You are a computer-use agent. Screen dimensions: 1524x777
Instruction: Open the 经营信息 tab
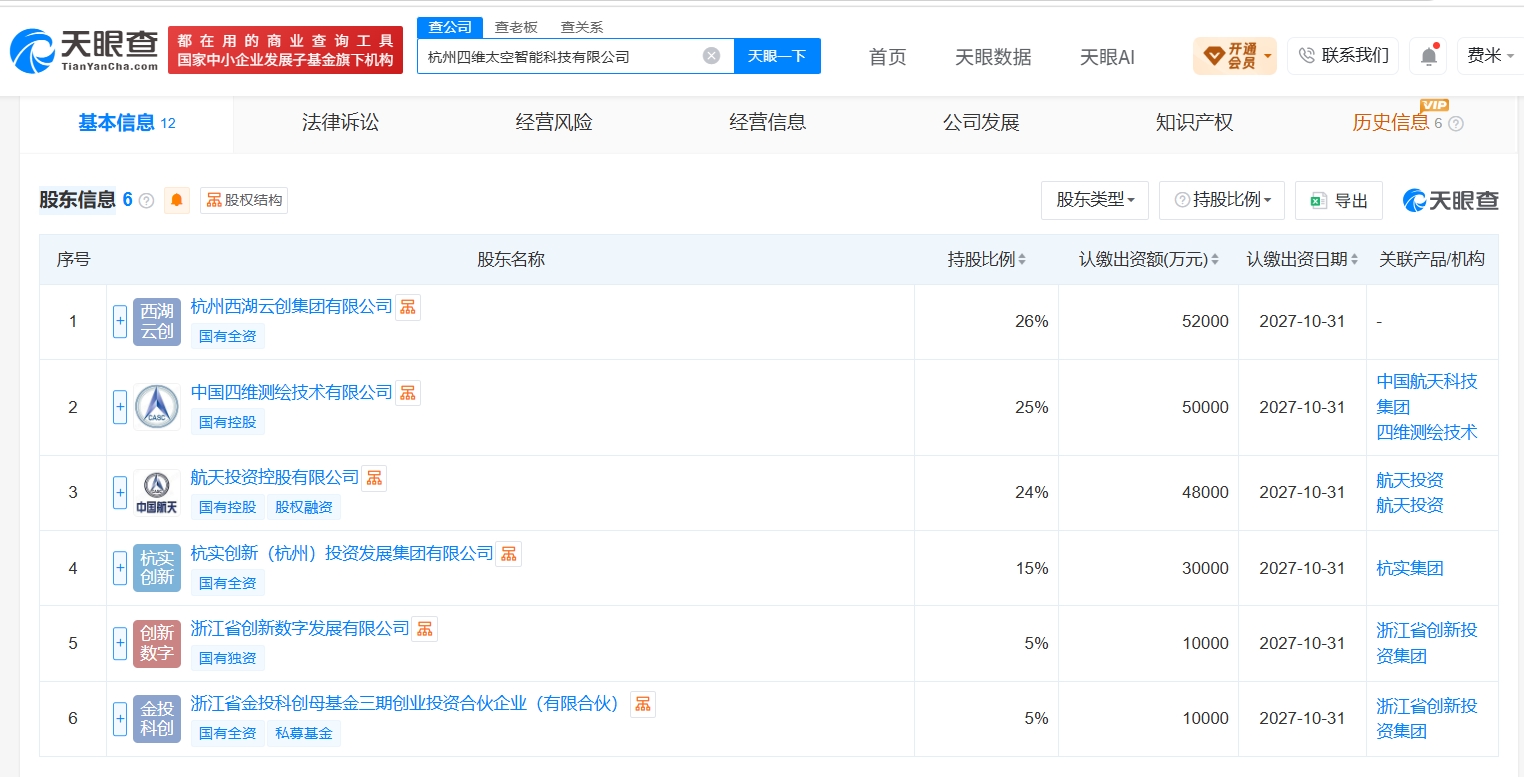[767, 123]
